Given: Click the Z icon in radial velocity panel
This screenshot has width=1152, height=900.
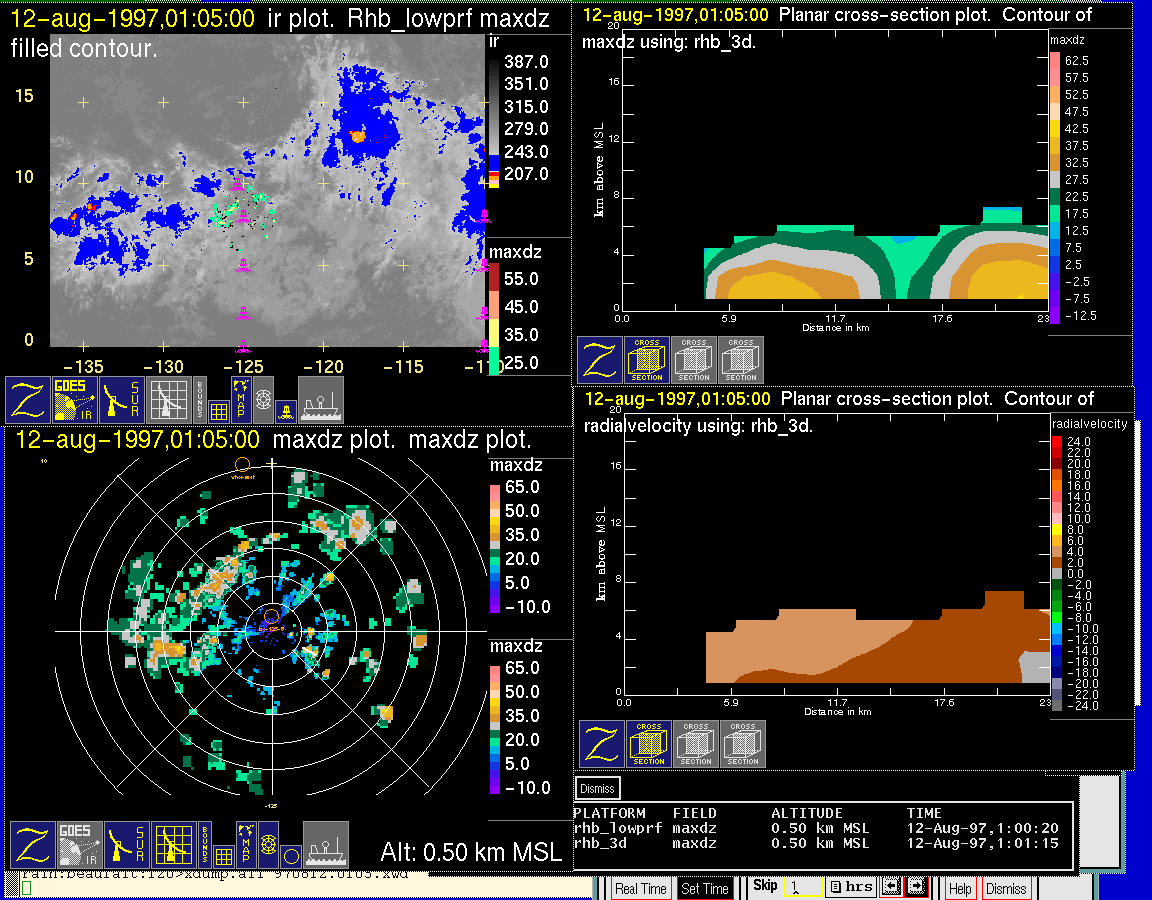Looking at the screenshot, I should tap(601, 744).
